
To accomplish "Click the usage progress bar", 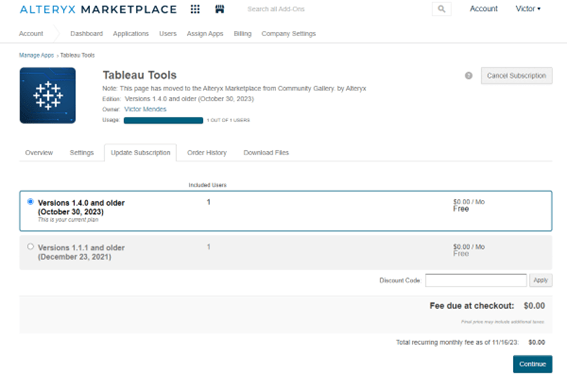I will point(163,120).
